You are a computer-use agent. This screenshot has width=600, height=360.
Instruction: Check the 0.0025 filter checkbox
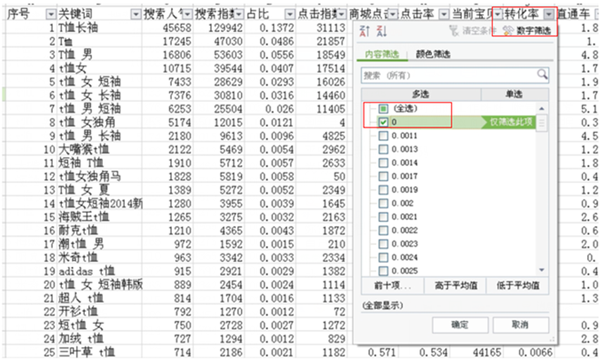383,271
